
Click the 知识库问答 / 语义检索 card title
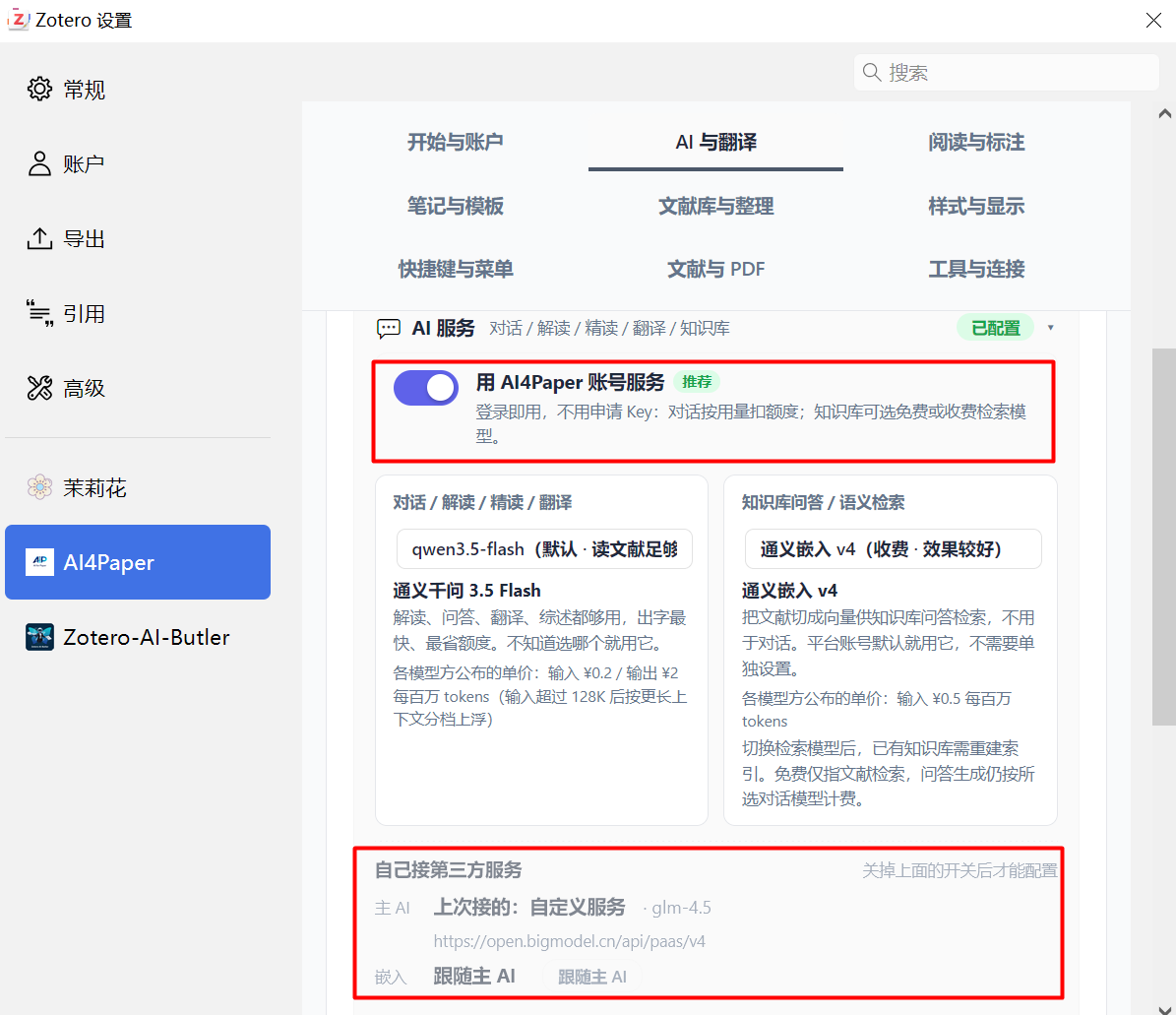pos(823,502)
